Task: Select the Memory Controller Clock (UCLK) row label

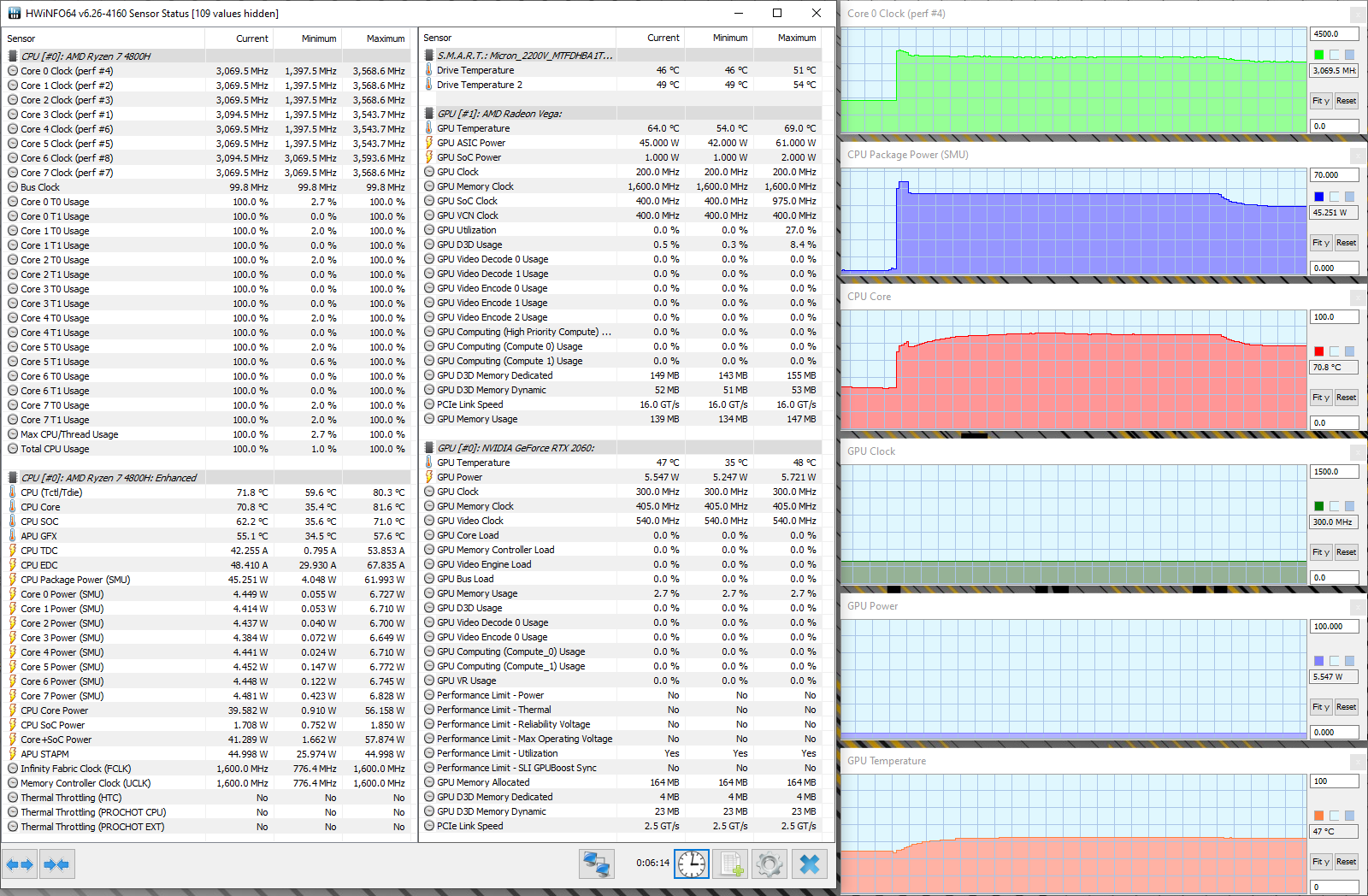Action: point(85,783)
